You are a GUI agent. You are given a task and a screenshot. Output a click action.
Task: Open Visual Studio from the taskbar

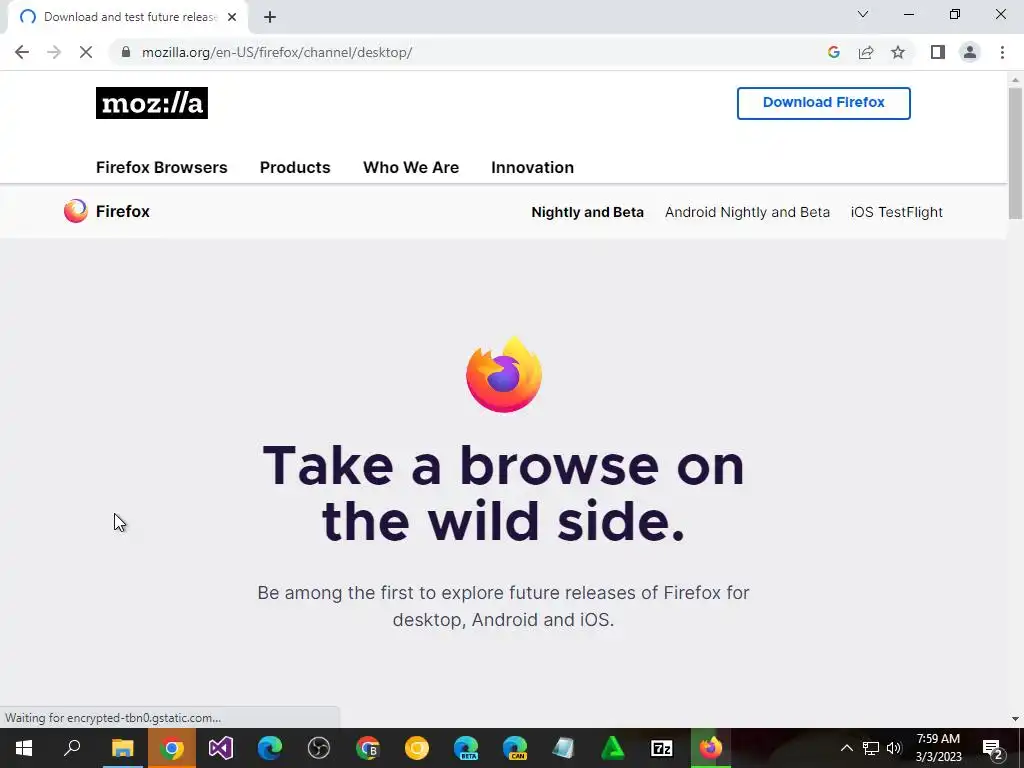(x=221, y=748)
